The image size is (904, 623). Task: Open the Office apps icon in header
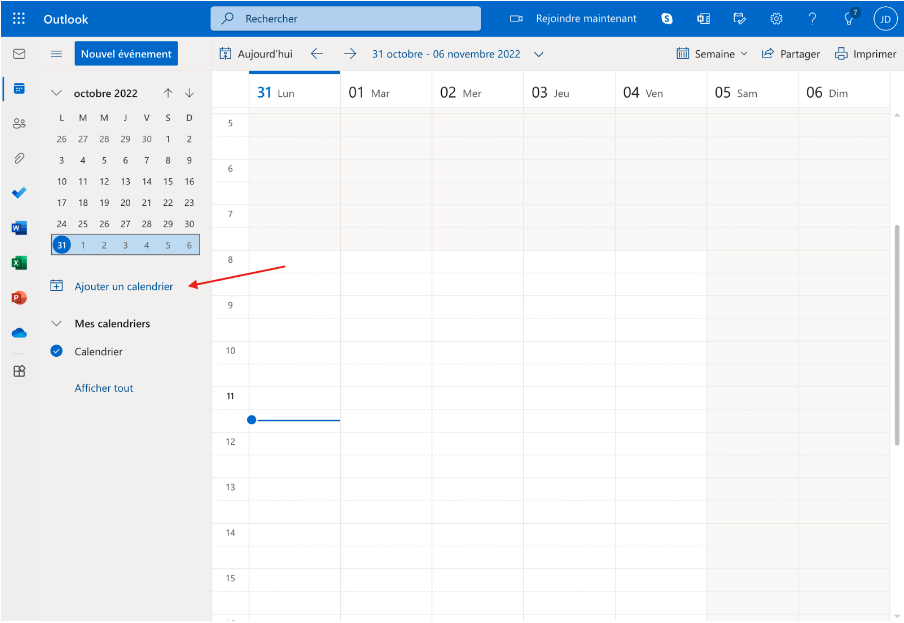coord(703,19)
